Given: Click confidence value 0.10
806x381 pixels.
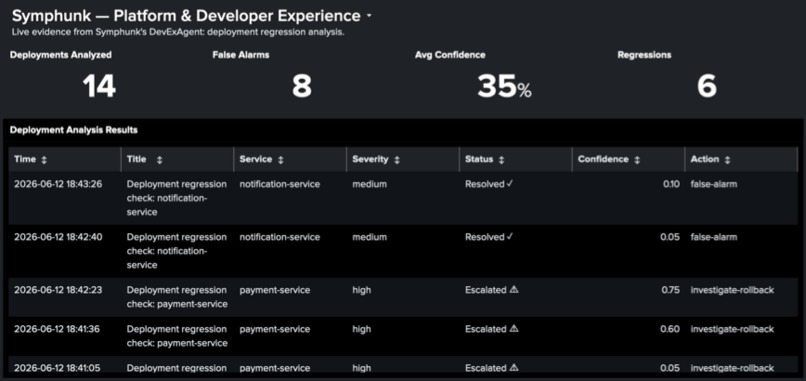Looking at the screenshot, I should pos(671,184).
